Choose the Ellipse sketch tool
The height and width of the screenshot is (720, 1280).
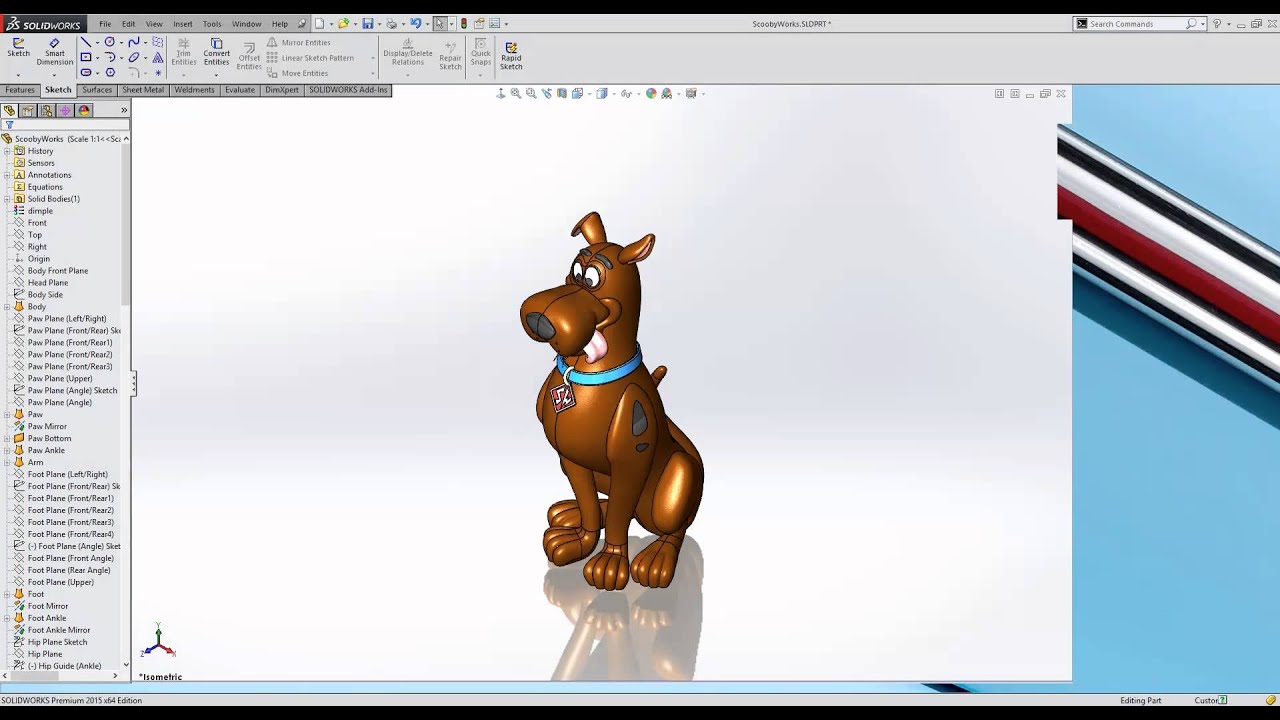point(133,58)
